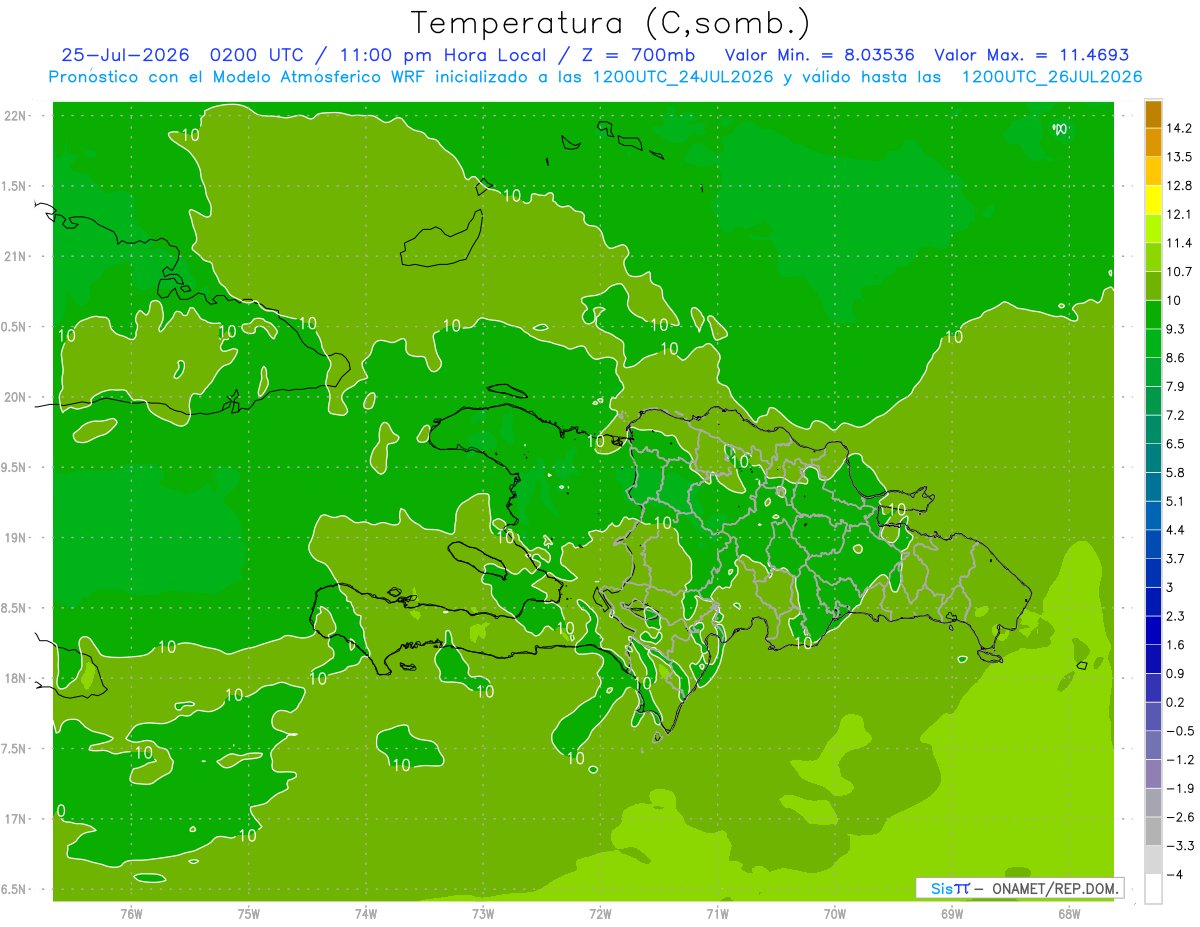The image size is (1200, 927).
Task: Click the 12.8 value on the color scale
Action: [1179, 186]
